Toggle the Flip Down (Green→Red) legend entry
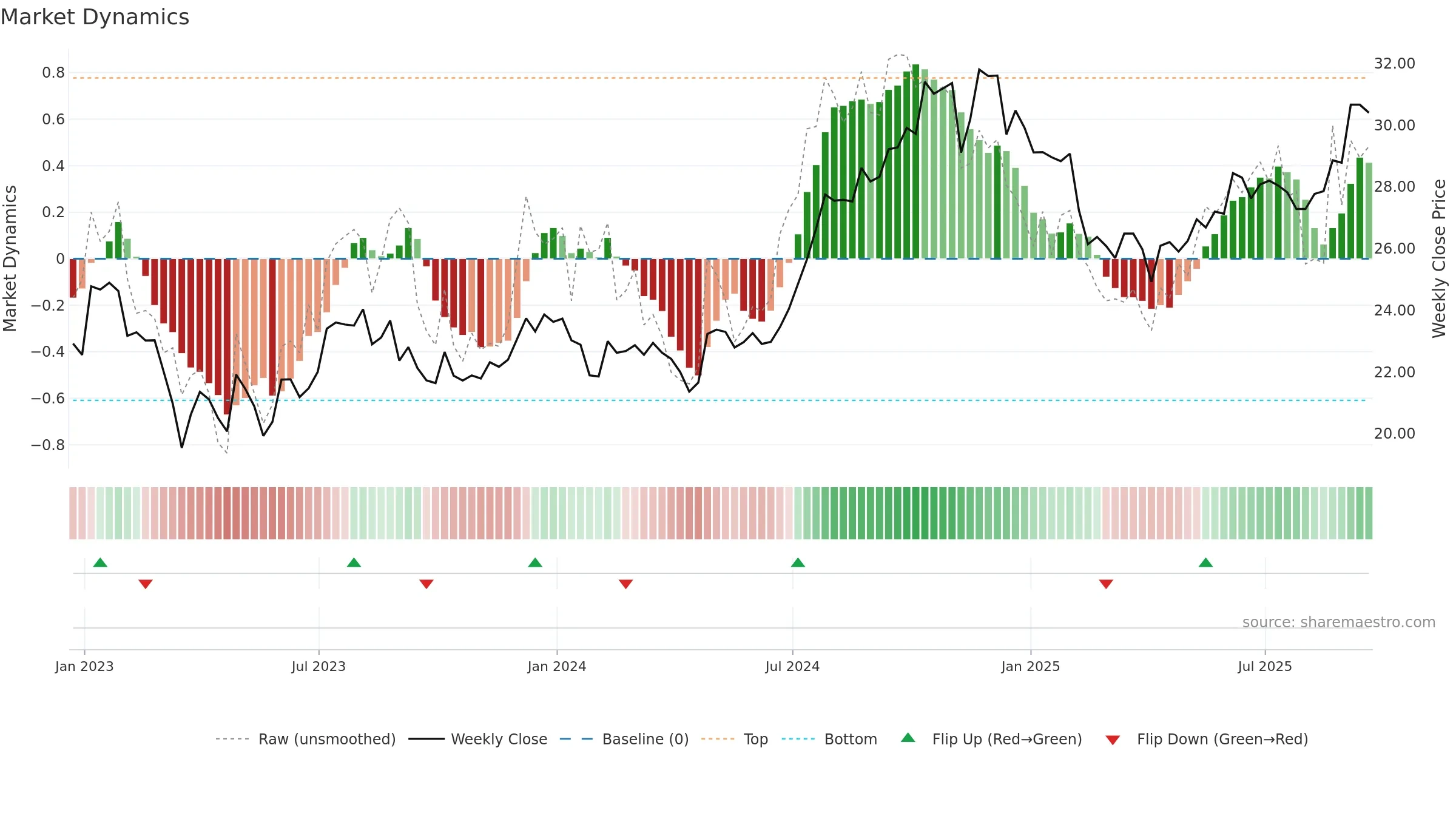 (x=1207, y=739)
